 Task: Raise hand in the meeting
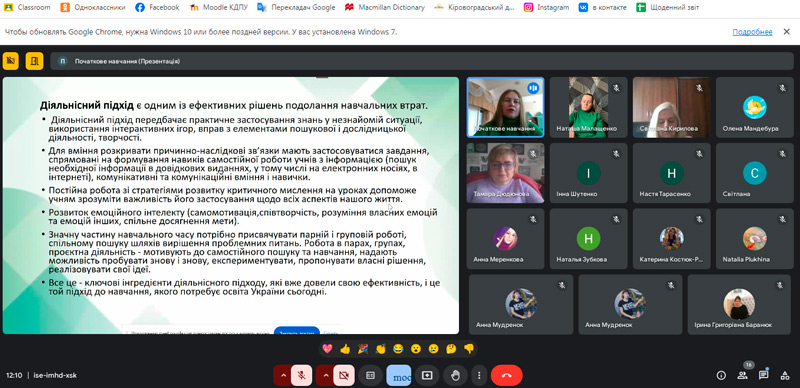pyautogui.click(x=456, y=375)
